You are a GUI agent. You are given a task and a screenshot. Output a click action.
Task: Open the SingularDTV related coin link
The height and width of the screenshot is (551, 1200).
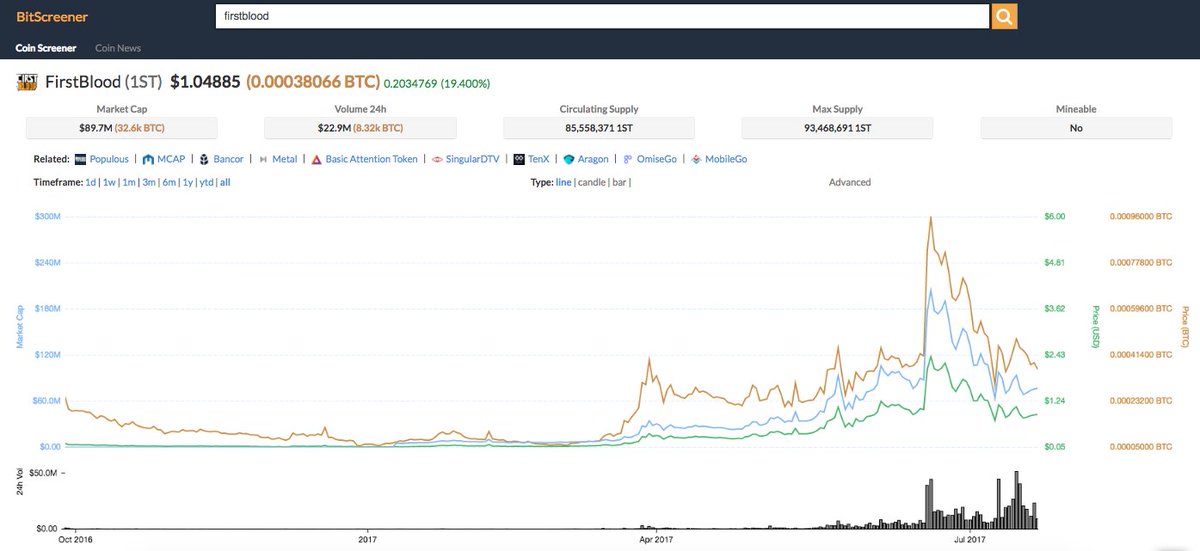click(472, 159)
